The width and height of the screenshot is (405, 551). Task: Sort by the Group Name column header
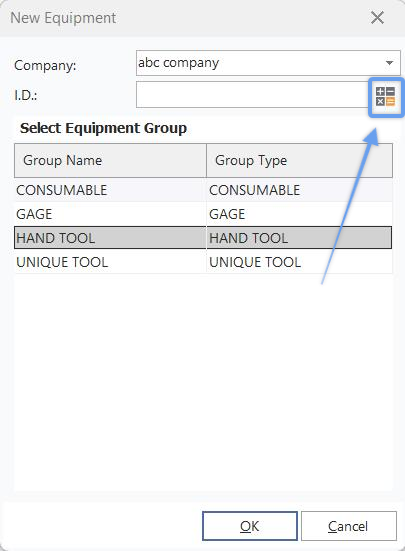[110, 161]
